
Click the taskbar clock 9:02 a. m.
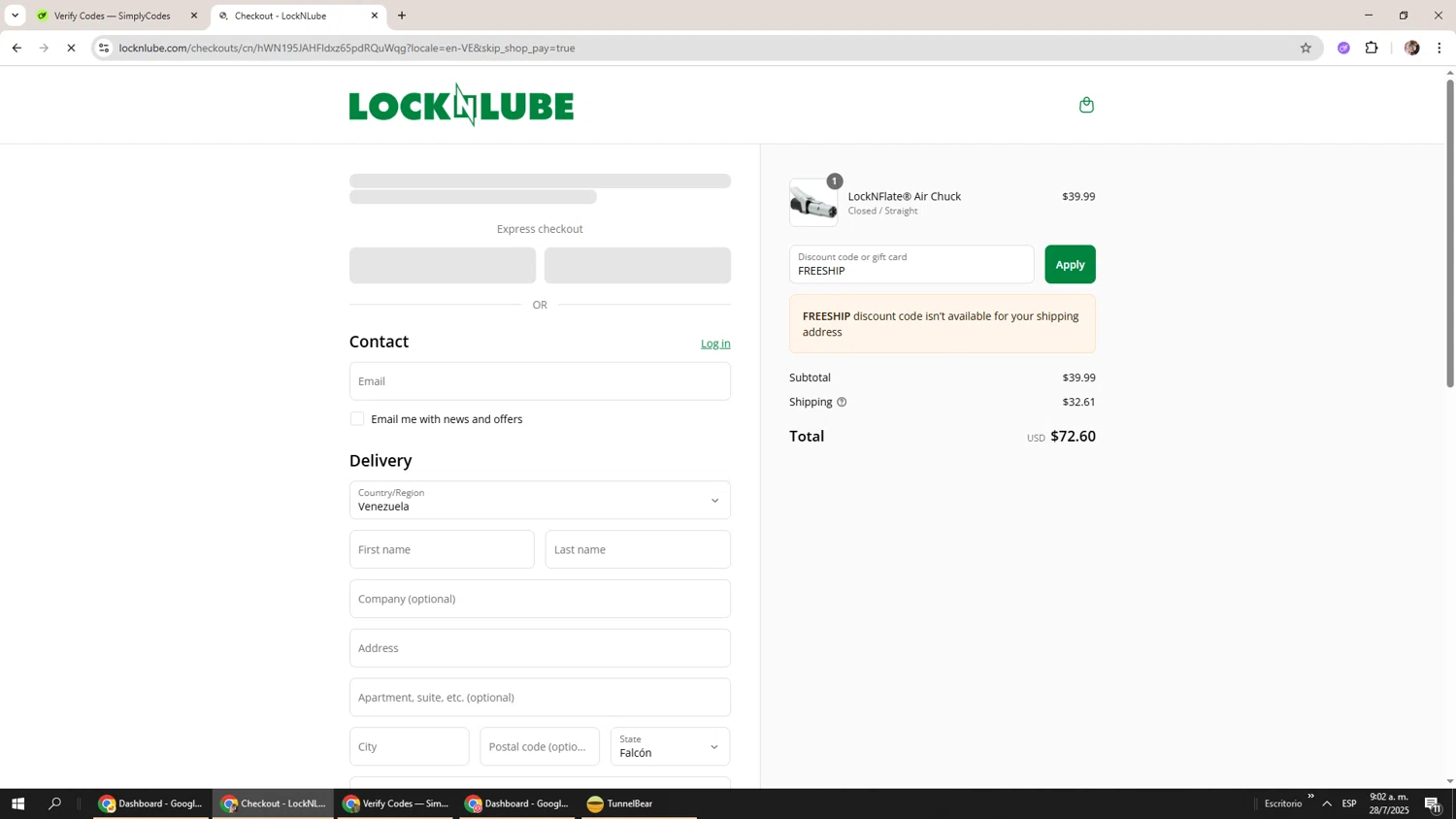(x=1389, y=803)
